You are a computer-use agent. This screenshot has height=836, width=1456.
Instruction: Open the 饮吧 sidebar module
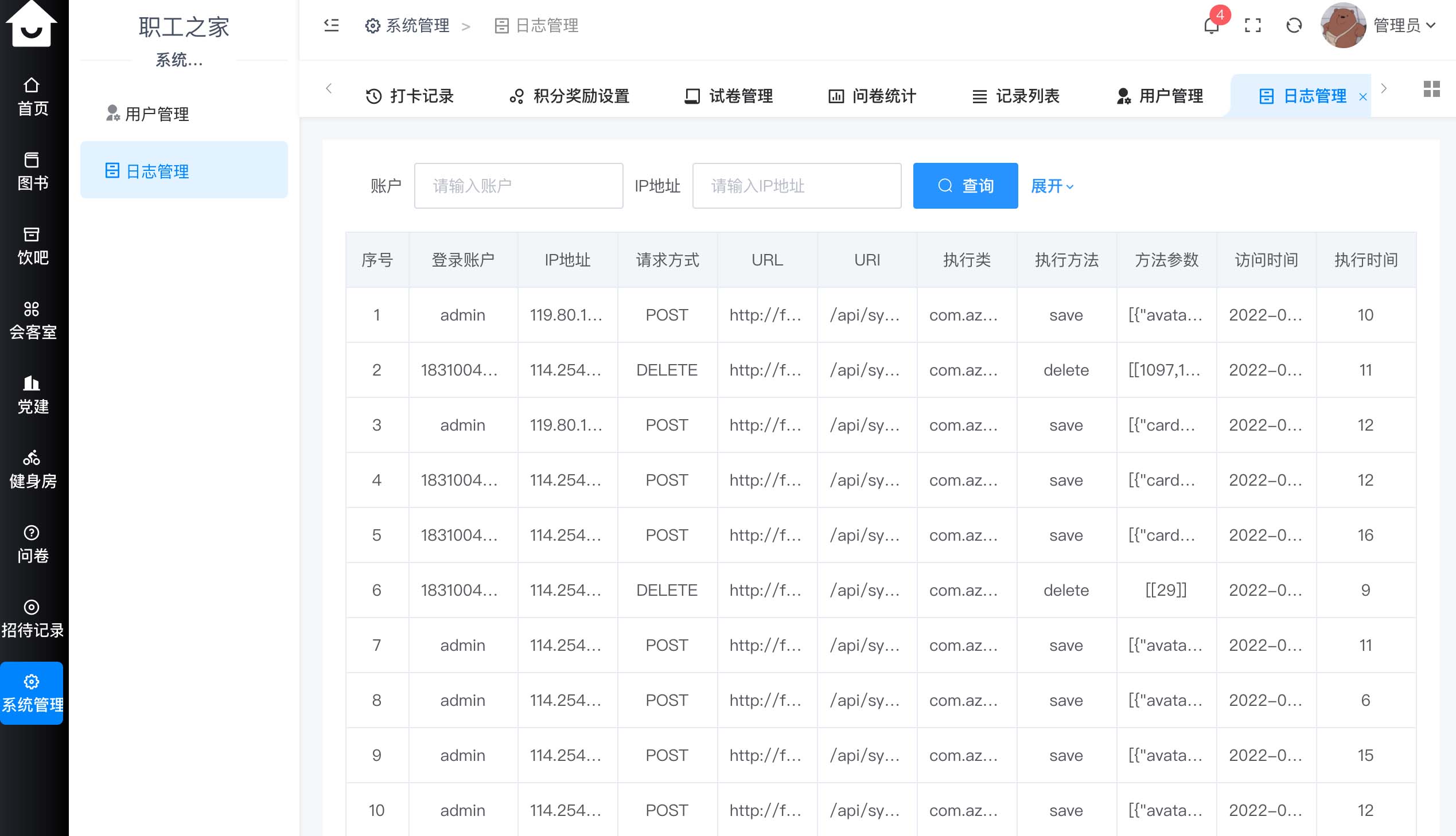pos(32,247)
